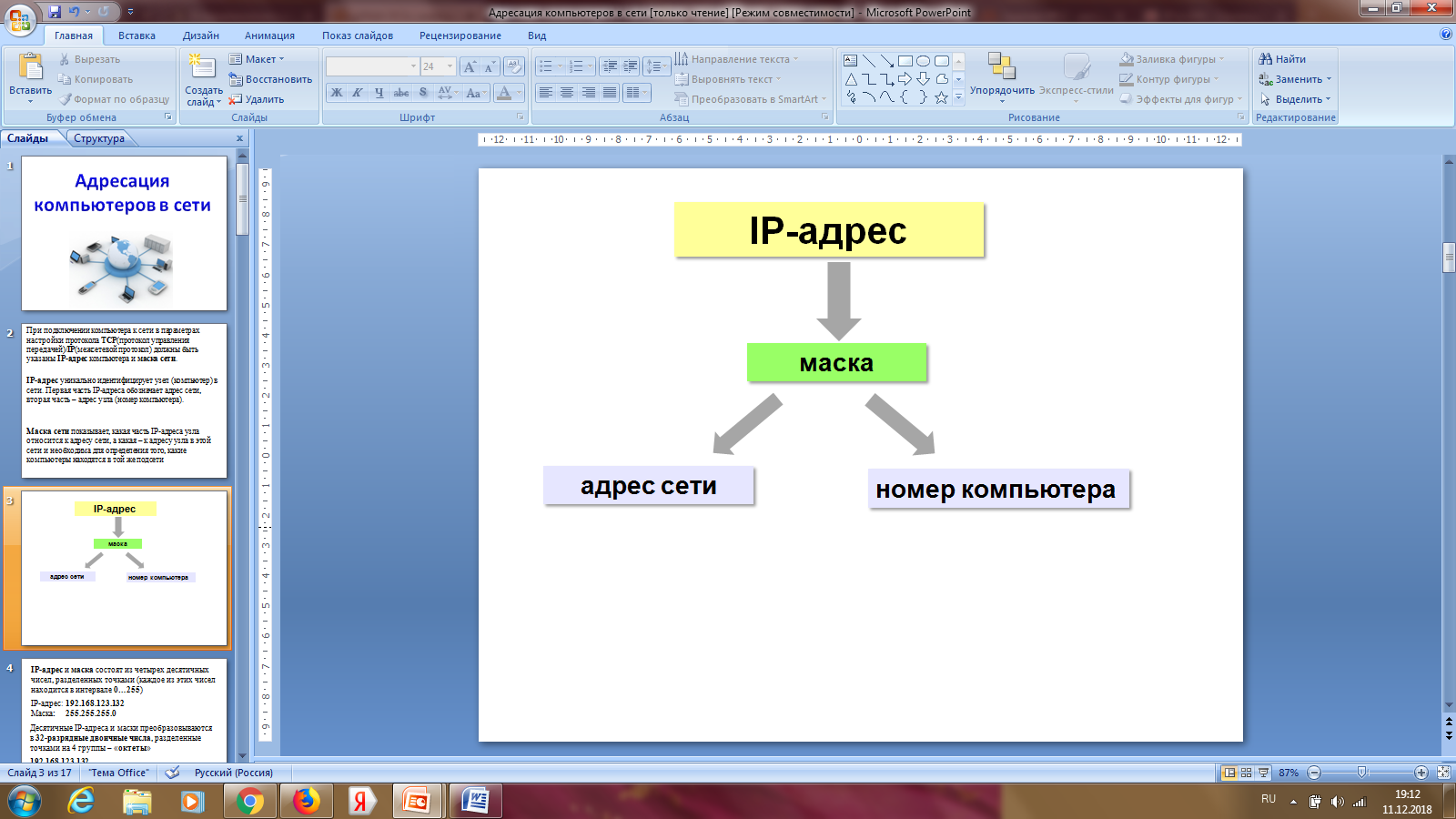Open the Word window from taskbar
Viewport: 1456px width, 819px height.
(475, 802)
